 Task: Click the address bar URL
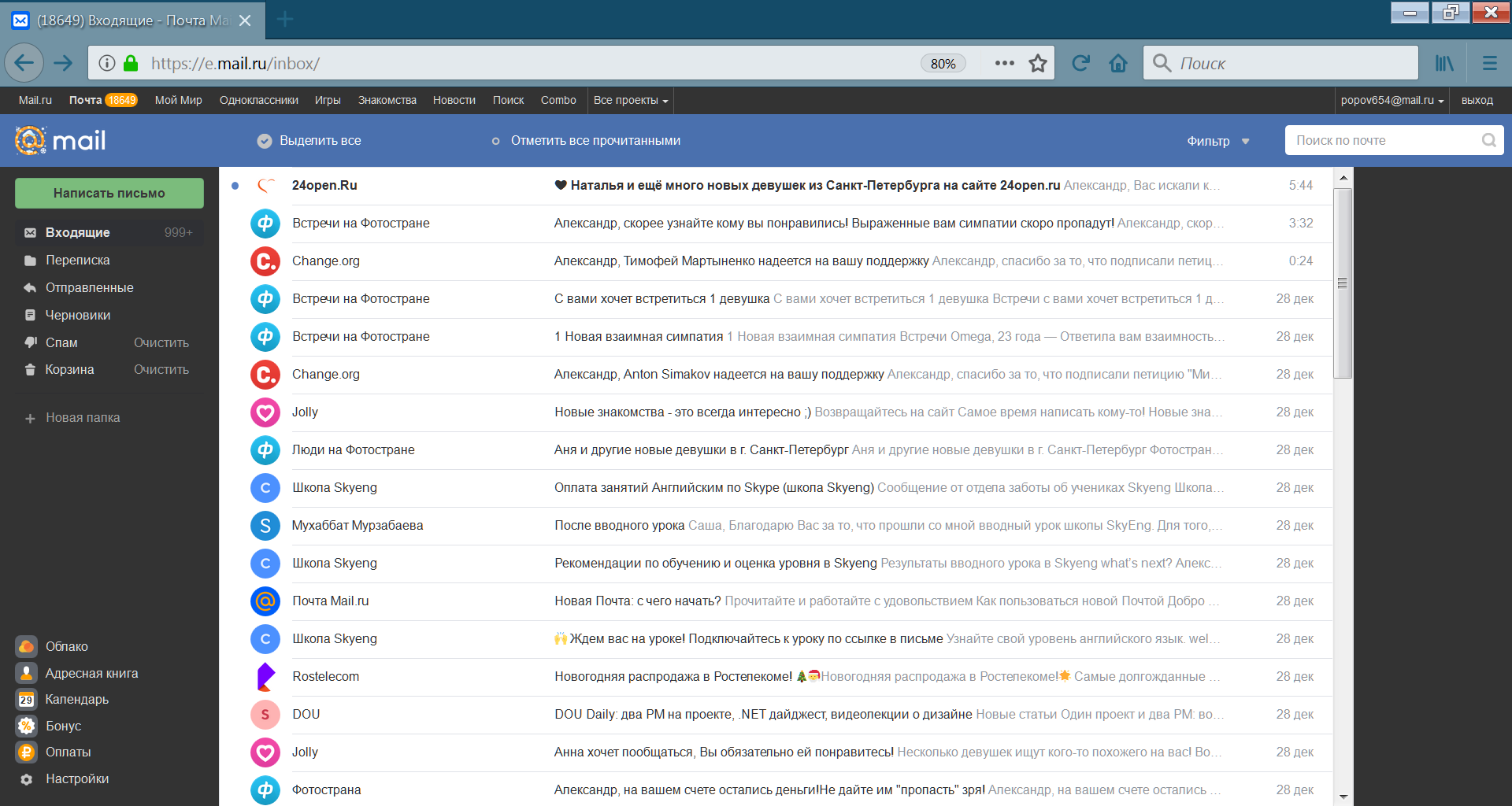tap(235, 63)
